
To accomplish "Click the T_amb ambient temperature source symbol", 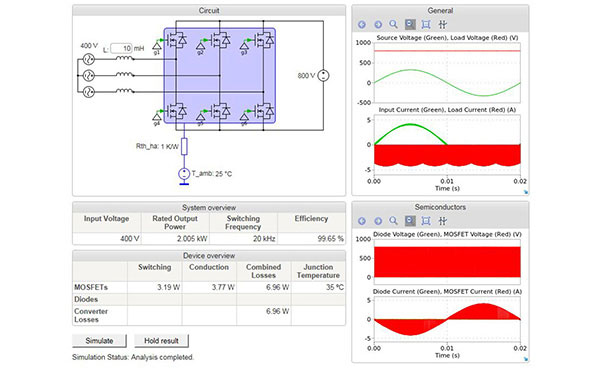I will (x=184, y=174).
